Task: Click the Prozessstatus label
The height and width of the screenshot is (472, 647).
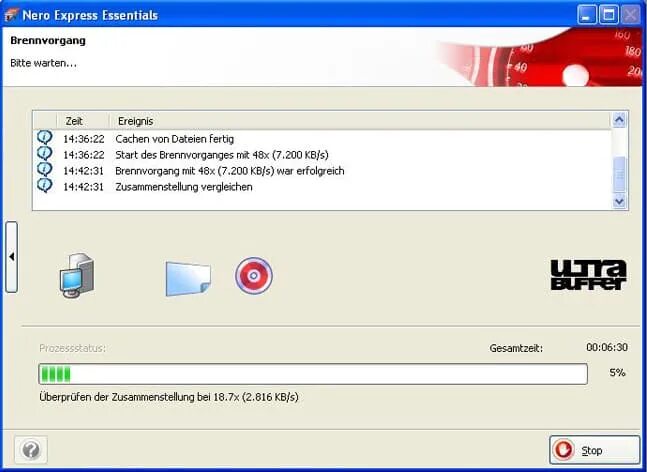Action: coord(72,348)
